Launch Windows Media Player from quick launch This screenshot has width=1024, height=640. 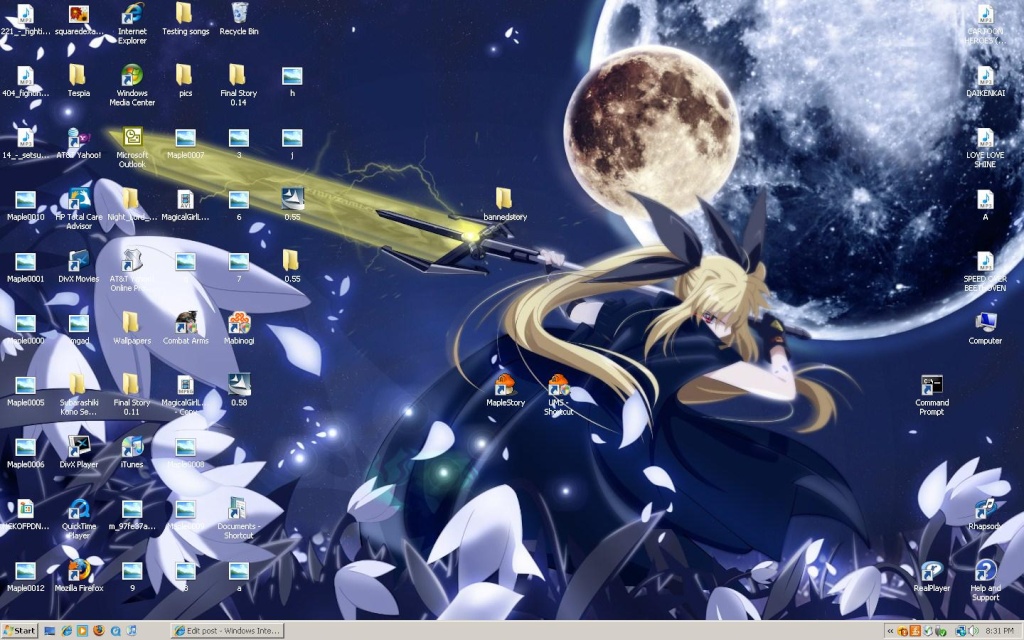coord(82,630)
